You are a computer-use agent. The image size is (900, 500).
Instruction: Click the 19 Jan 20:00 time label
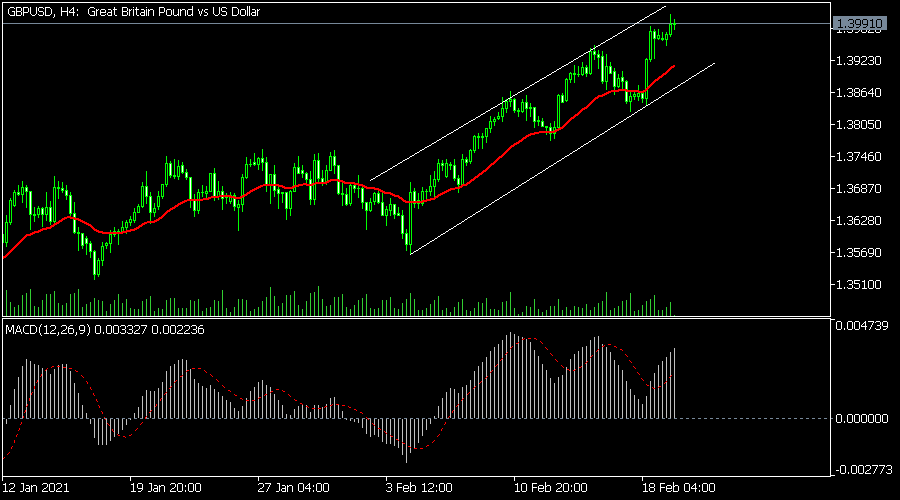167,489
